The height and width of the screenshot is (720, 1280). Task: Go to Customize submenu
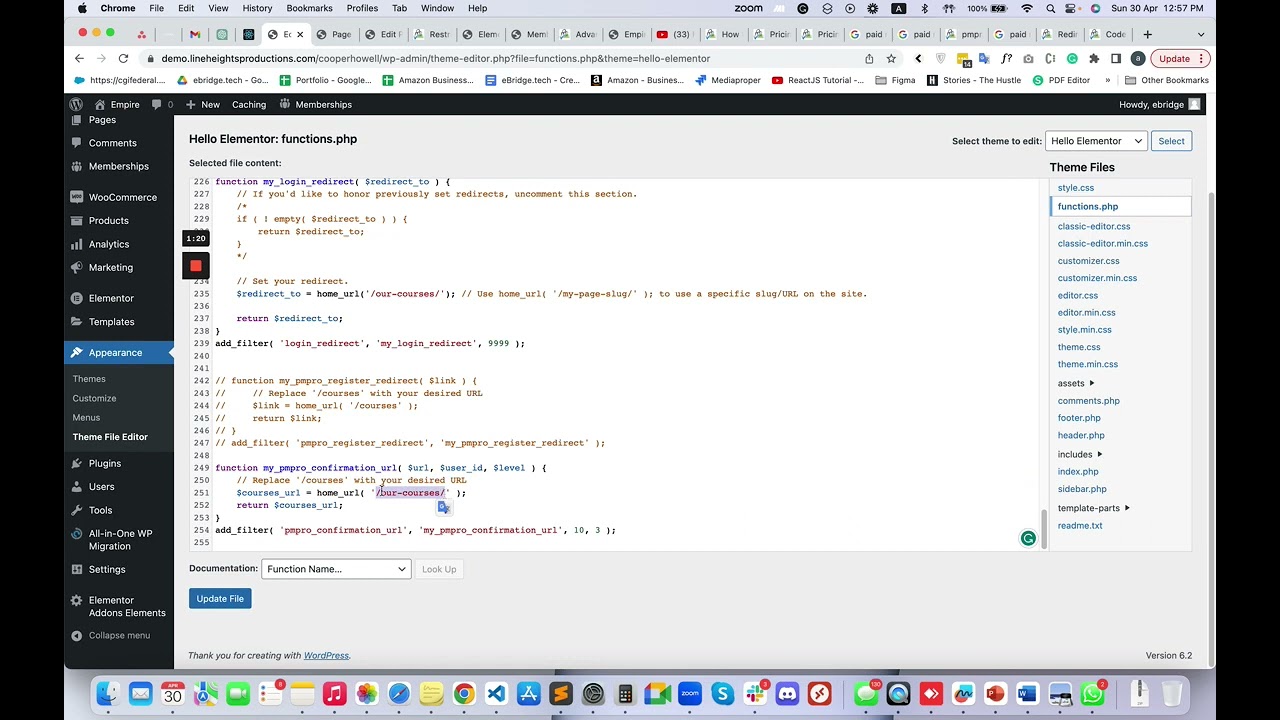[94, 398]
